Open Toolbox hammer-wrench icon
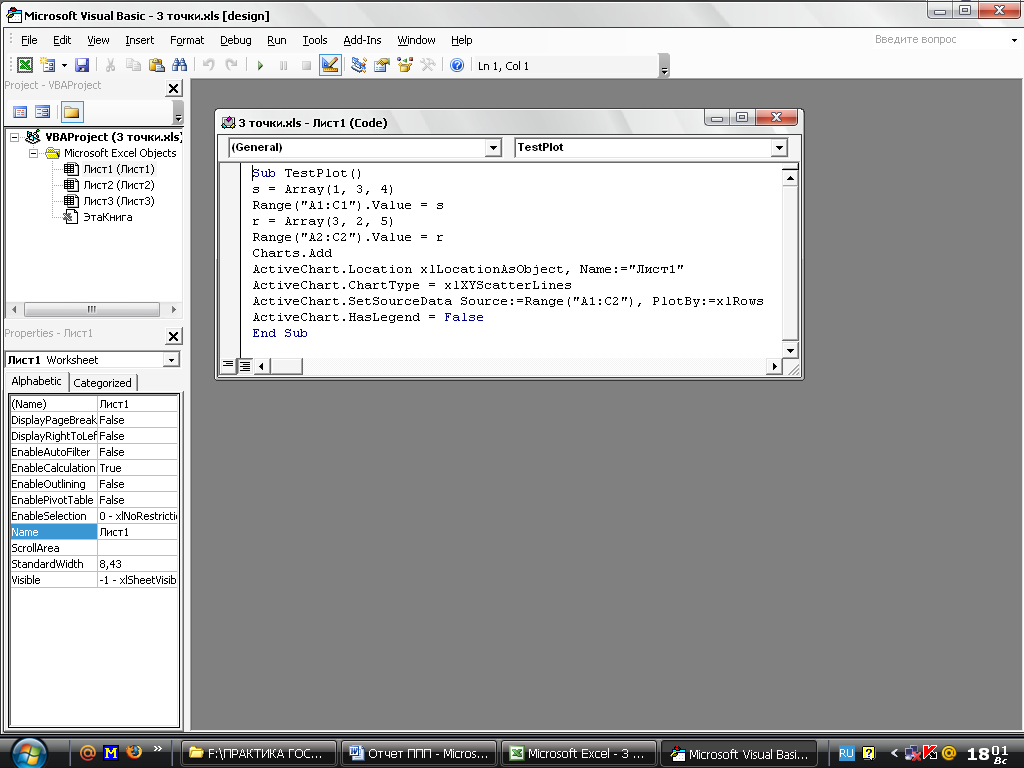This screenshot has height=768, width=1024. point(428,65)
